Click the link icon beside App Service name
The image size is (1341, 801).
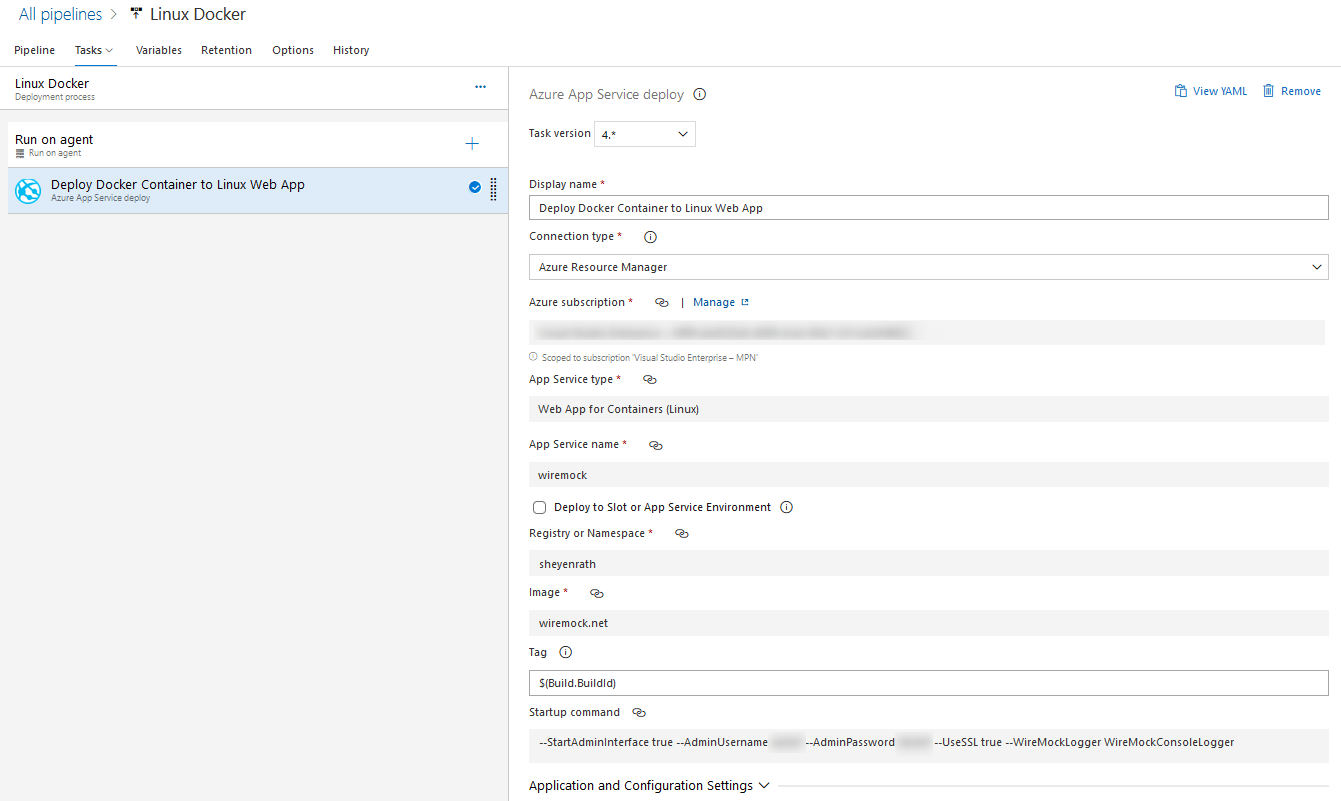coord(656,445)
